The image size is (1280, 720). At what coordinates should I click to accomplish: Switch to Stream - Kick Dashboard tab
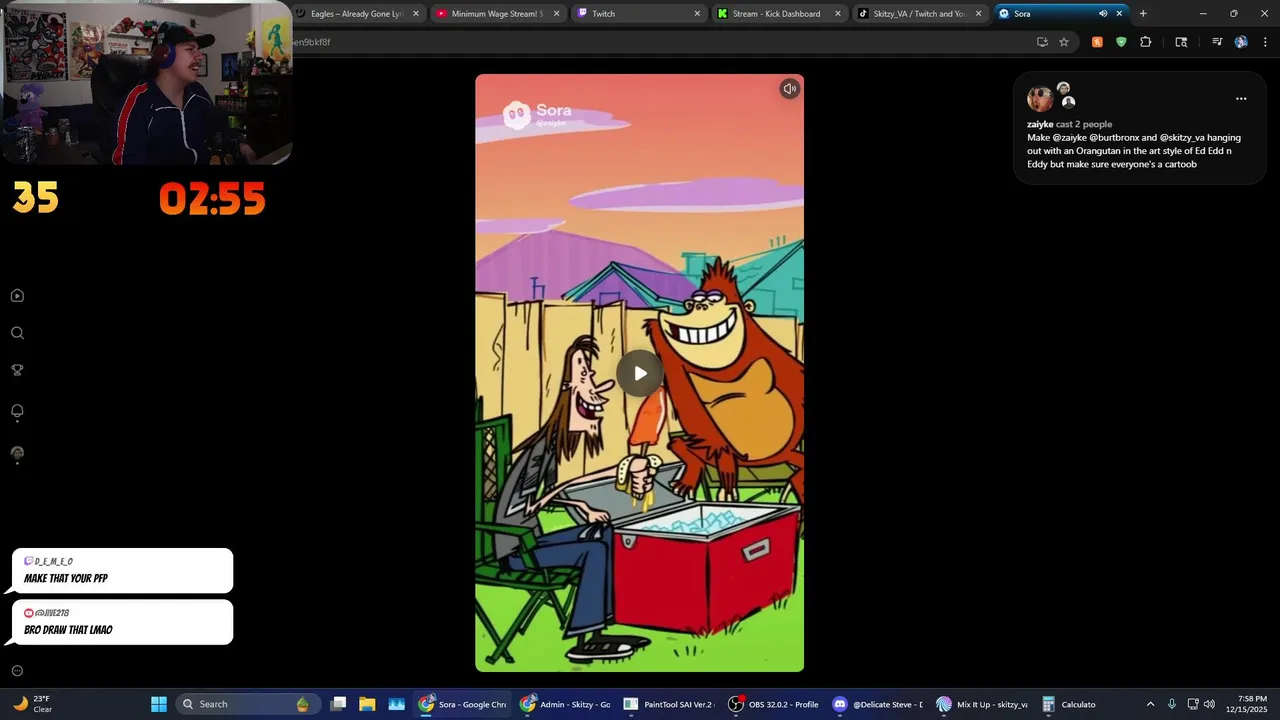pos(779,14)
